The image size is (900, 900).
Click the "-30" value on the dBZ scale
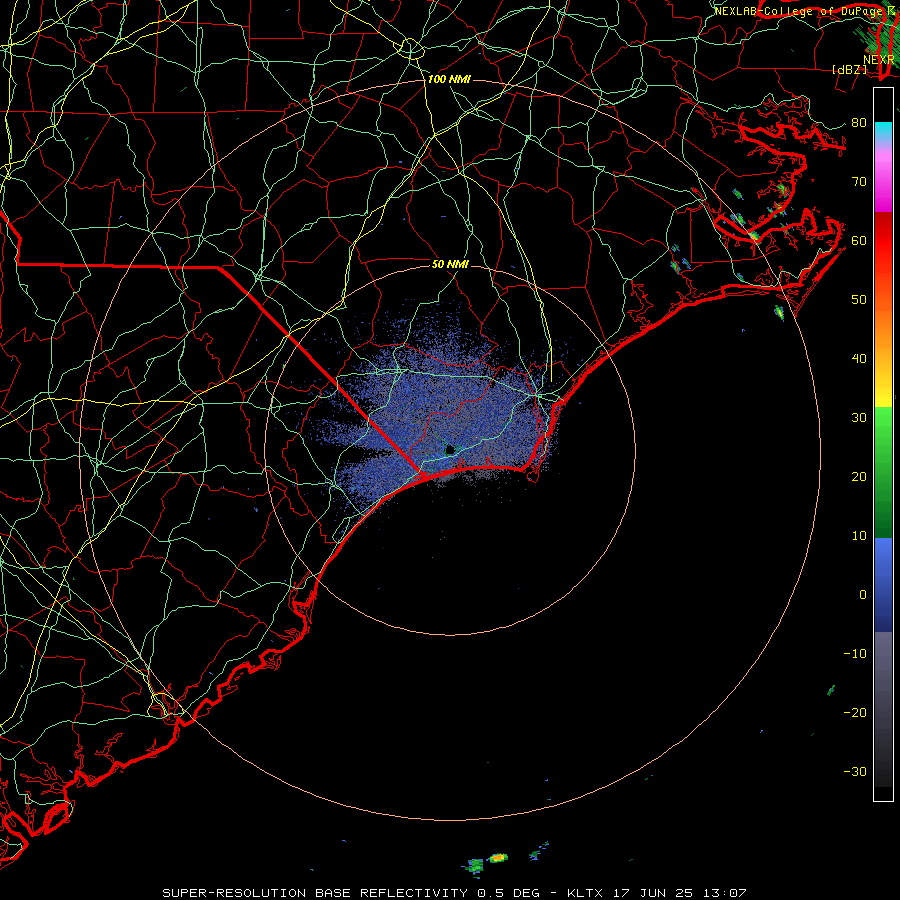coord(855,771)
